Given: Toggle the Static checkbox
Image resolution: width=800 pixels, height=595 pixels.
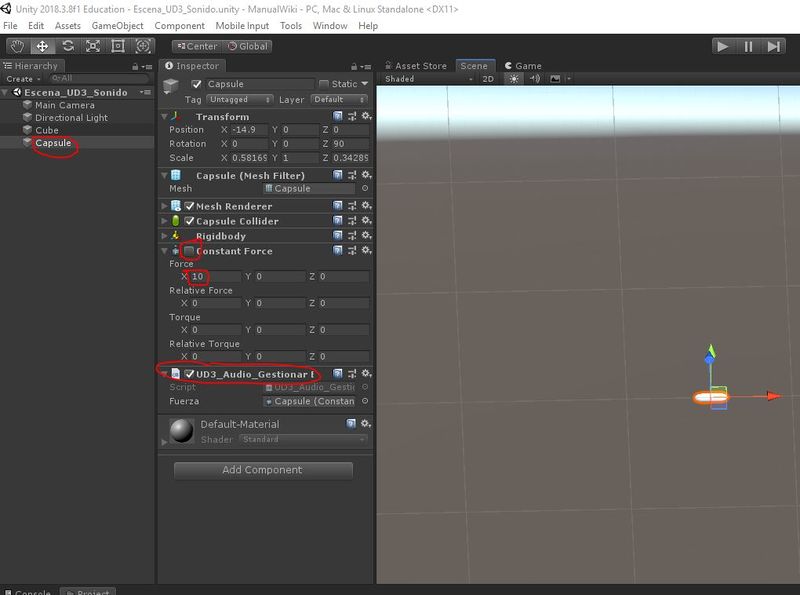Looking at the screenshot, I should pos(323,84).
